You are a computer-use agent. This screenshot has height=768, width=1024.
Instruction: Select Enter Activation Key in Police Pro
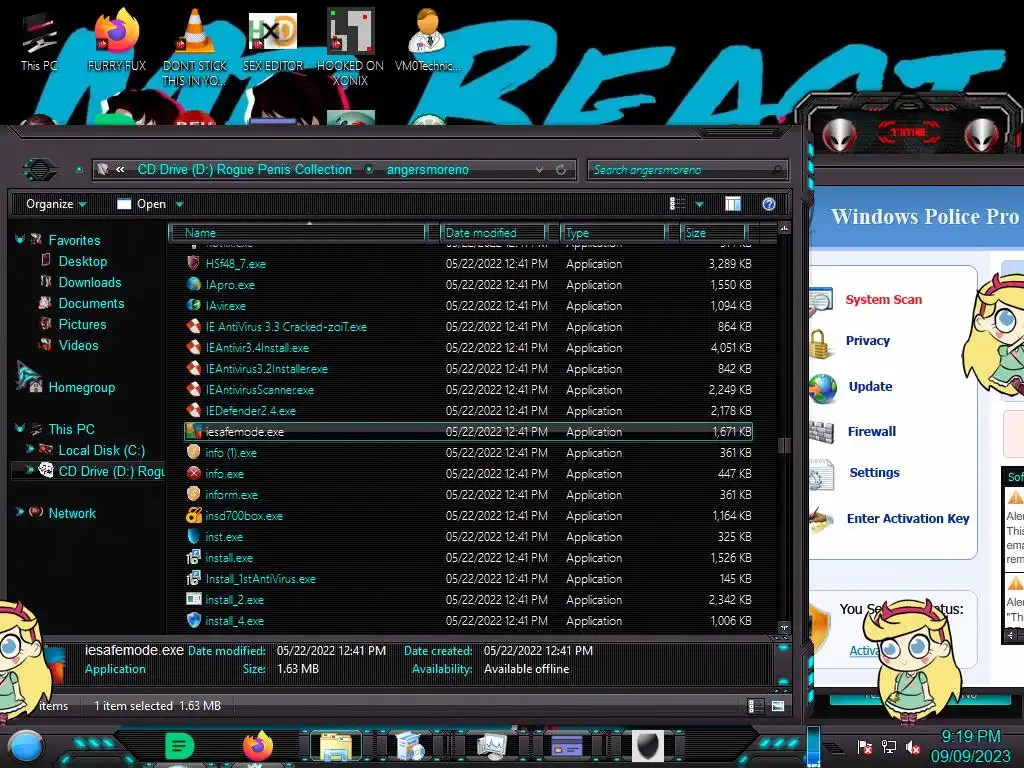(x=908, y=519)
